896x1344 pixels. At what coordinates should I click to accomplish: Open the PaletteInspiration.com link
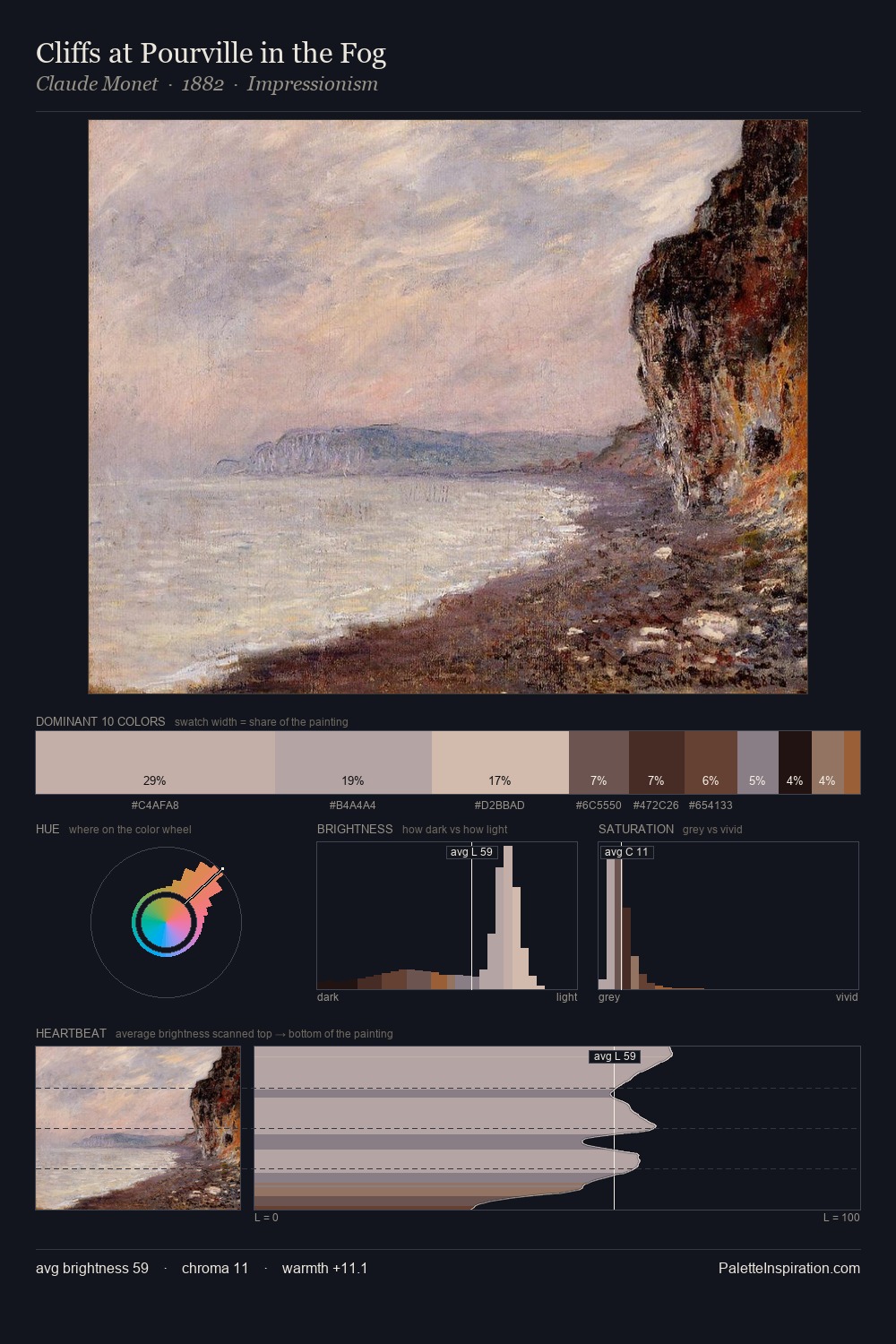pyautogui.click(x=789, y=1268)
